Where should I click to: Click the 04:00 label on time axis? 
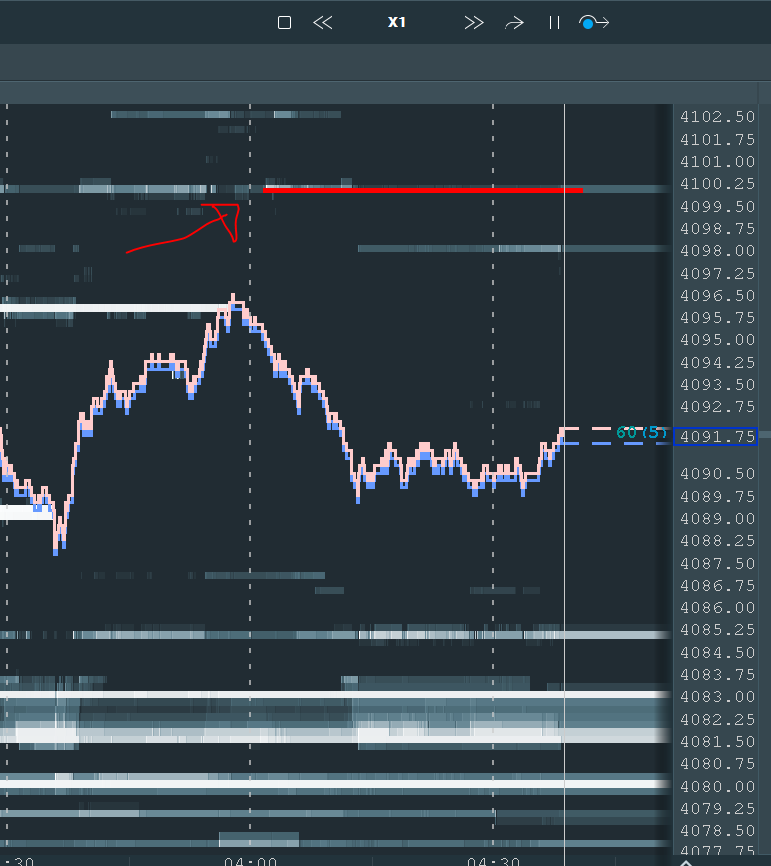[250, 860]
